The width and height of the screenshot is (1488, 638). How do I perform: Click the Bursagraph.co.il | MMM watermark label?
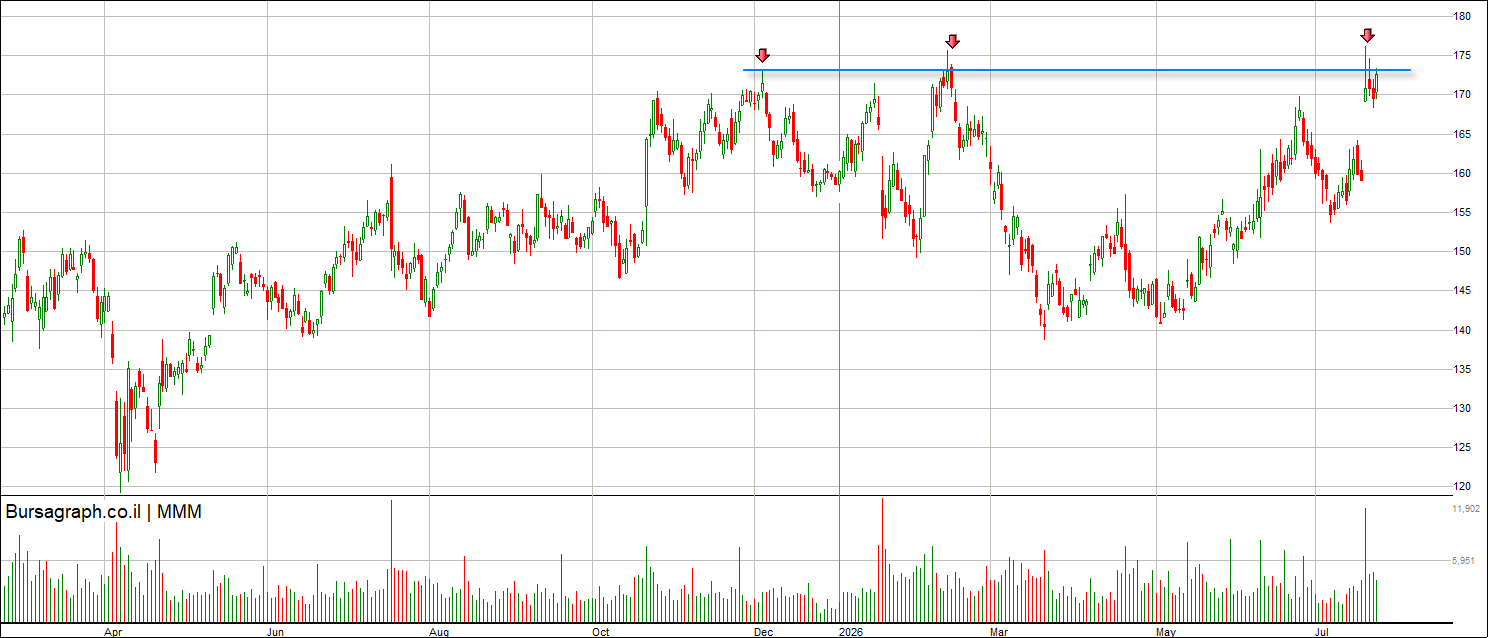(x=104, y=512)
